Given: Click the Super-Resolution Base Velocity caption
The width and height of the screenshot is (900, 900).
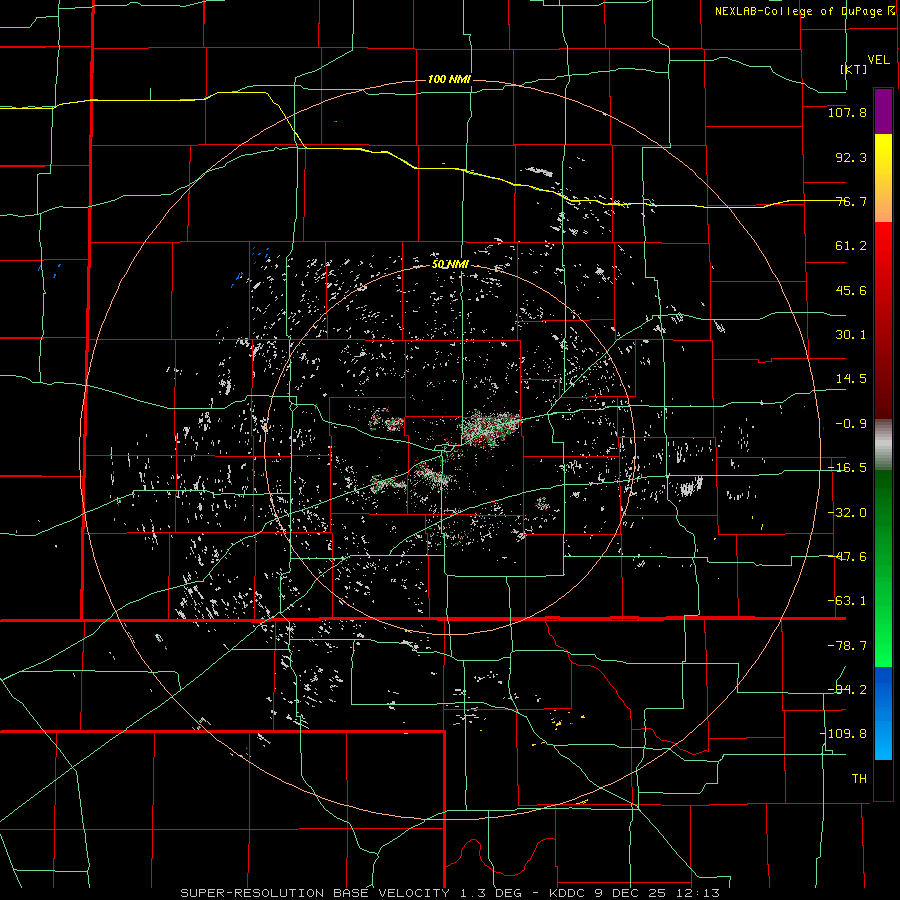Looking at the screenshot, I should [x=450, y=893].
